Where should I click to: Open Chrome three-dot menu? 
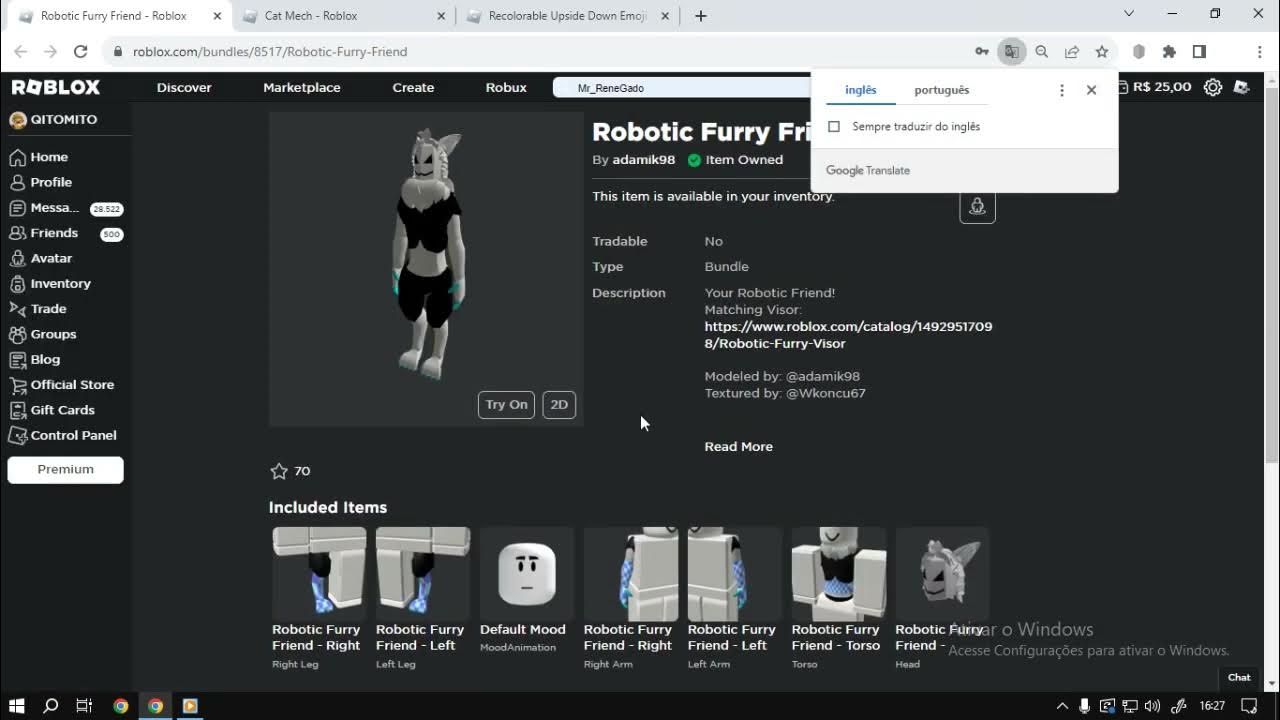pos(1259,52)
